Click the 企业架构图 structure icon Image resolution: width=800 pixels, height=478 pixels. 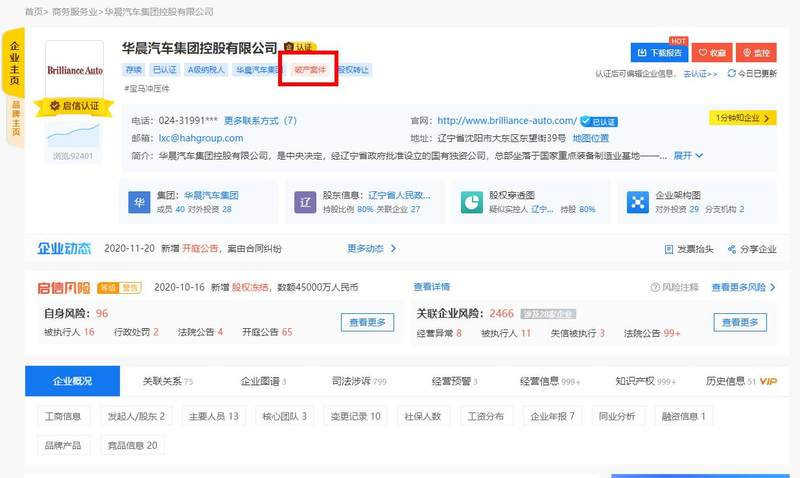point(638,202)
